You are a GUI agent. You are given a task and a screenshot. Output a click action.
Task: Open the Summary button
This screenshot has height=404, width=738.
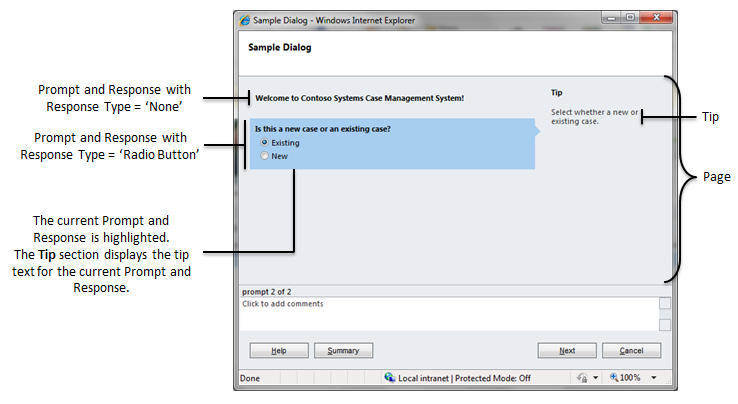pos(343,351)
